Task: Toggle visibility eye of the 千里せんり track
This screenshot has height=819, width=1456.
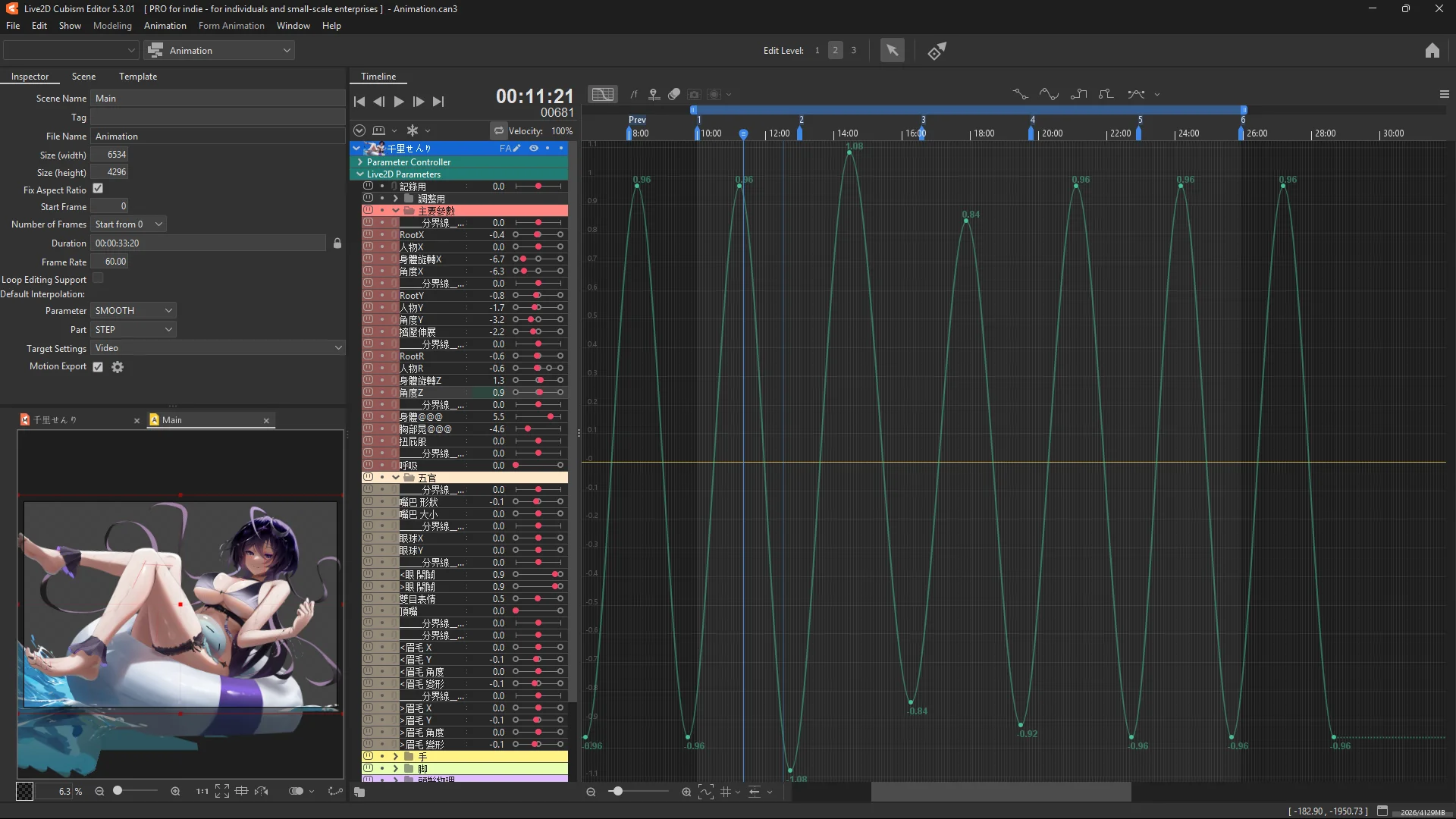Action: pos(534,149)
